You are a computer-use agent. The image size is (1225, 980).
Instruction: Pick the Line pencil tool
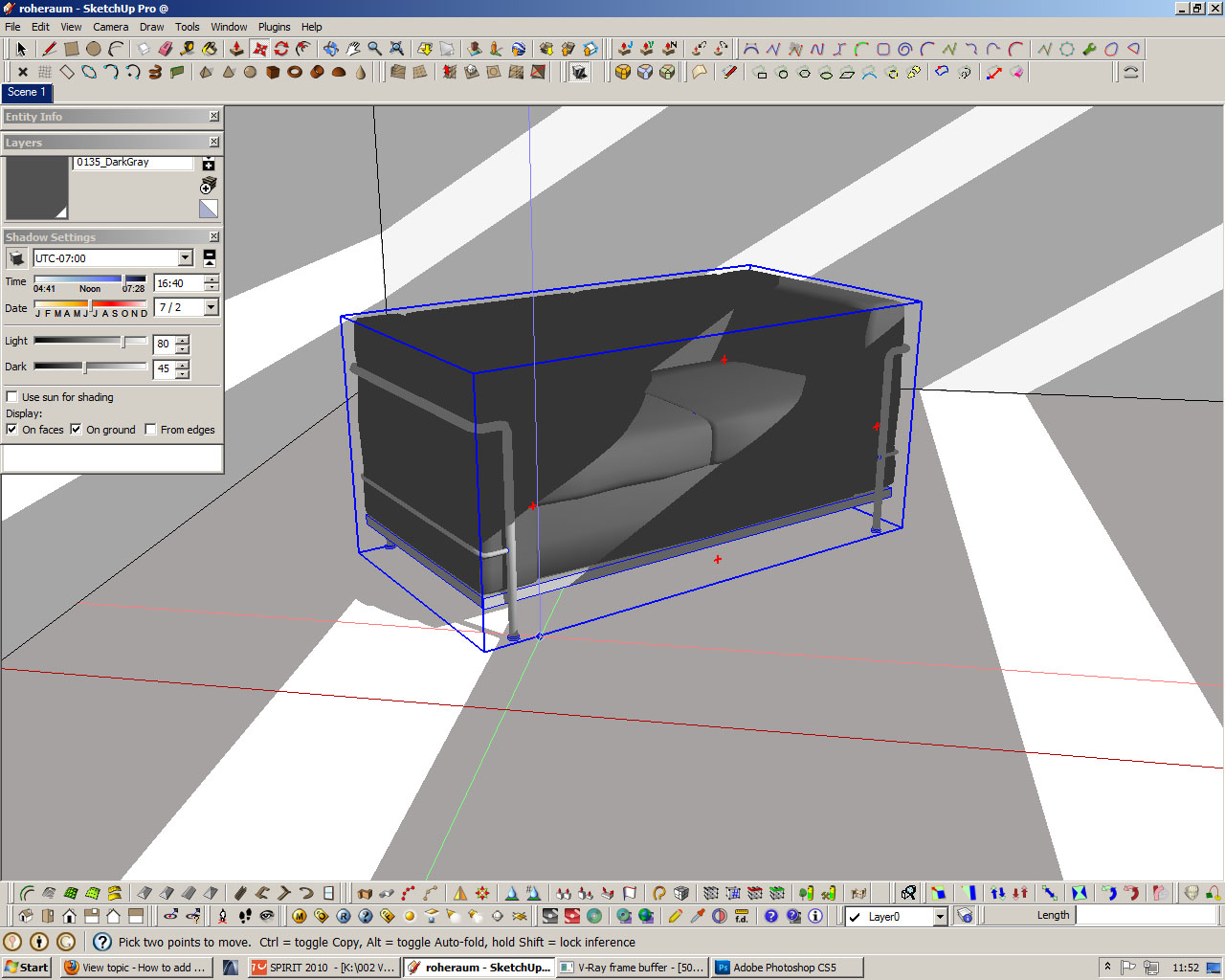click(x=49, y=49)
